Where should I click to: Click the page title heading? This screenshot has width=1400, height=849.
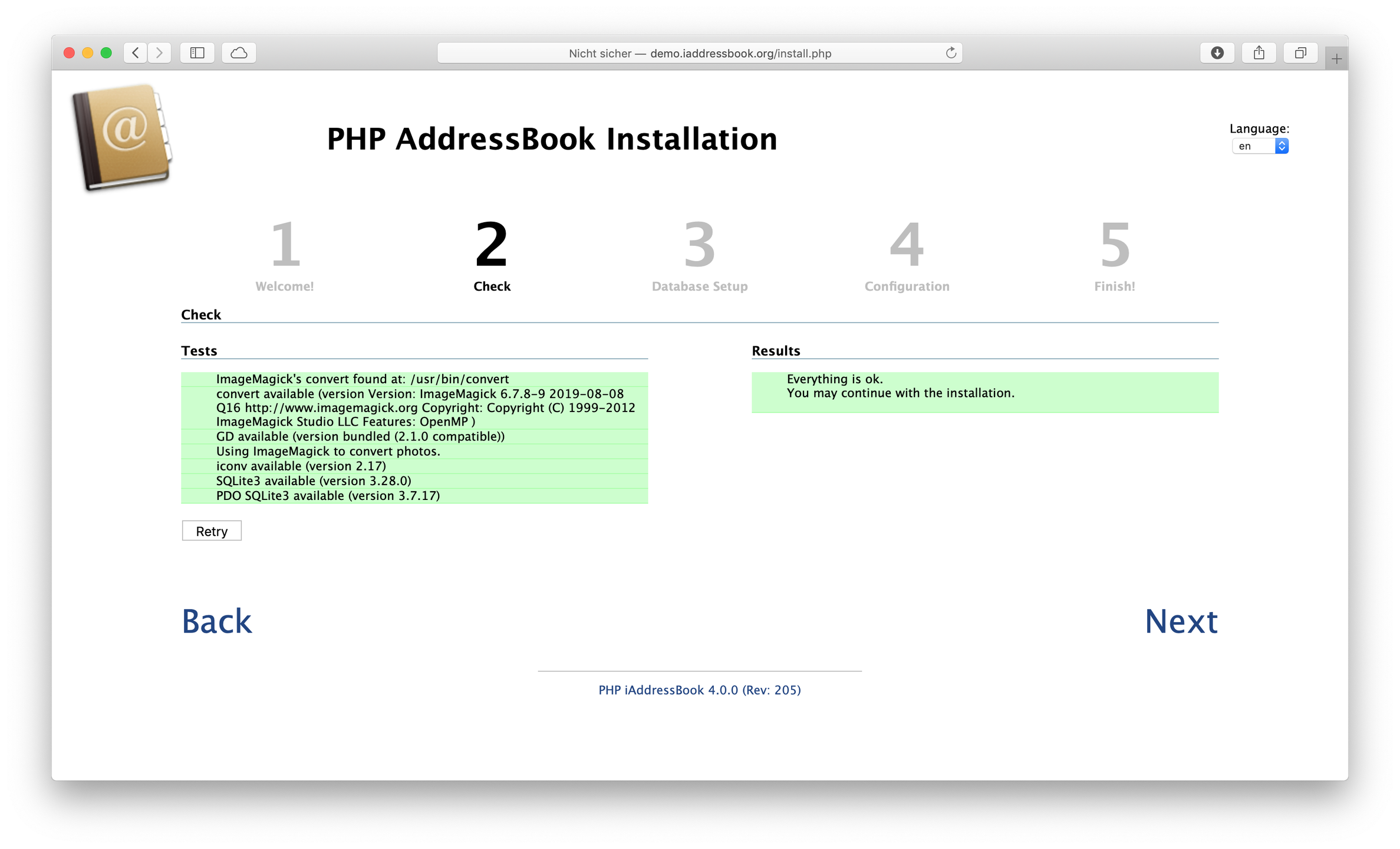pyautogui.click(x=552, y=139)
